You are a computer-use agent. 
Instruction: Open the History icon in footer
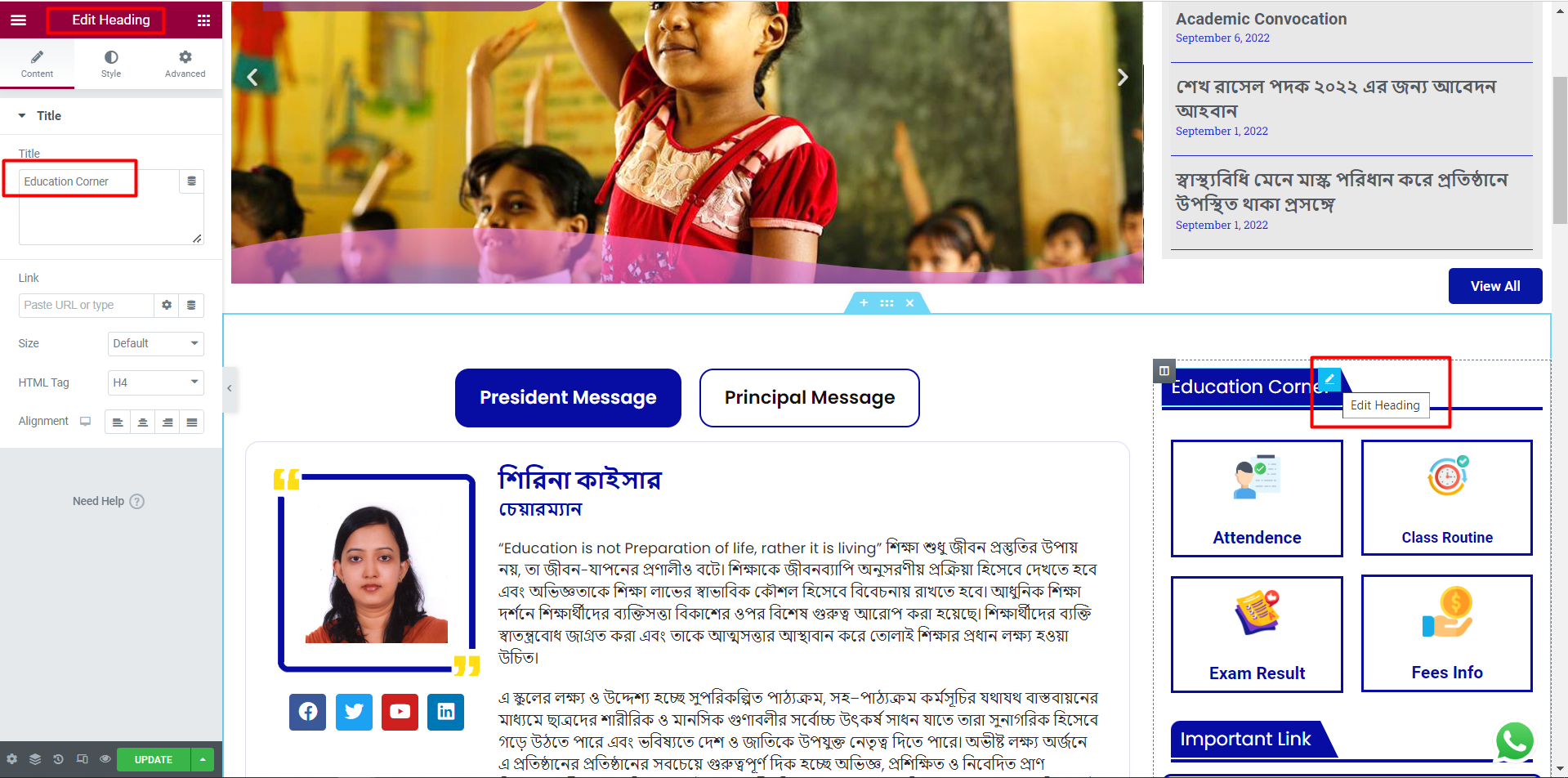(x=58, y=759)
